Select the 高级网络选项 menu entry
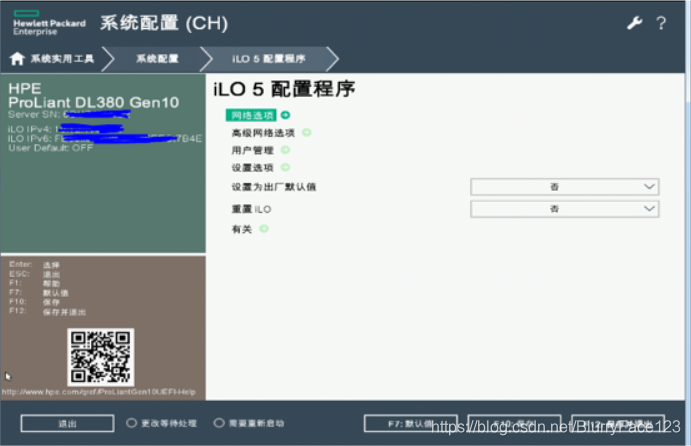Image resolution: width=691 pixels, height=446 pixels. (x=263, y=133)
